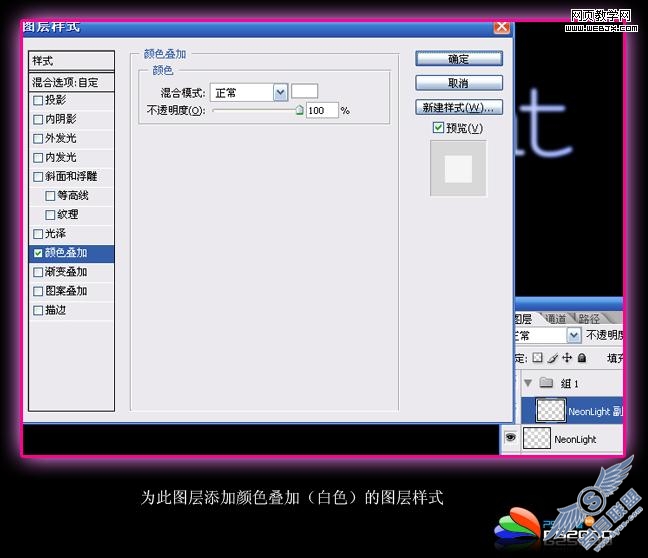Select the NeonLight 副本 layer thumbnail
Screen dimensions: 648x558
point(550,410)
